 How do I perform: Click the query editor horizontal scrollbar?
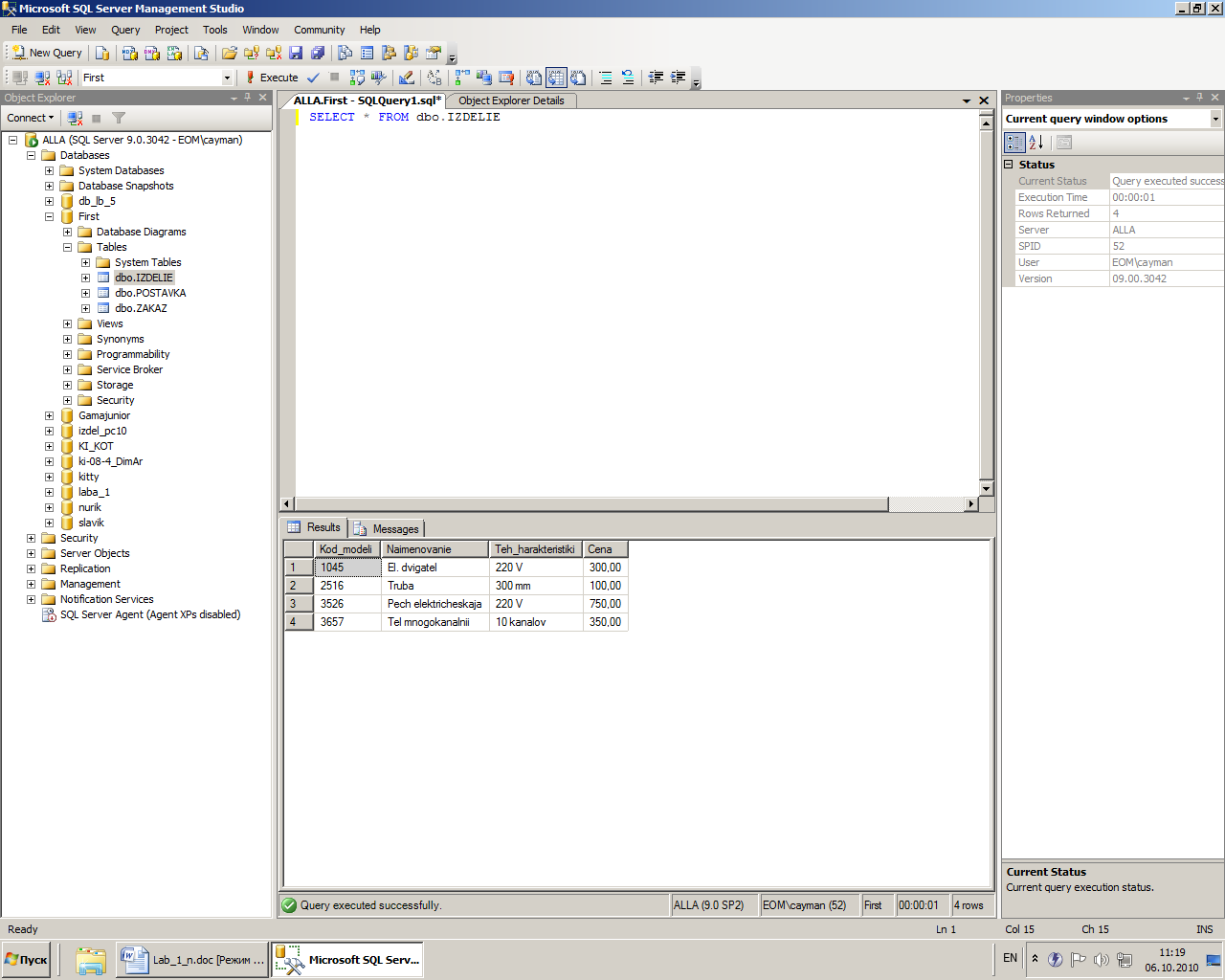point(591,504)
